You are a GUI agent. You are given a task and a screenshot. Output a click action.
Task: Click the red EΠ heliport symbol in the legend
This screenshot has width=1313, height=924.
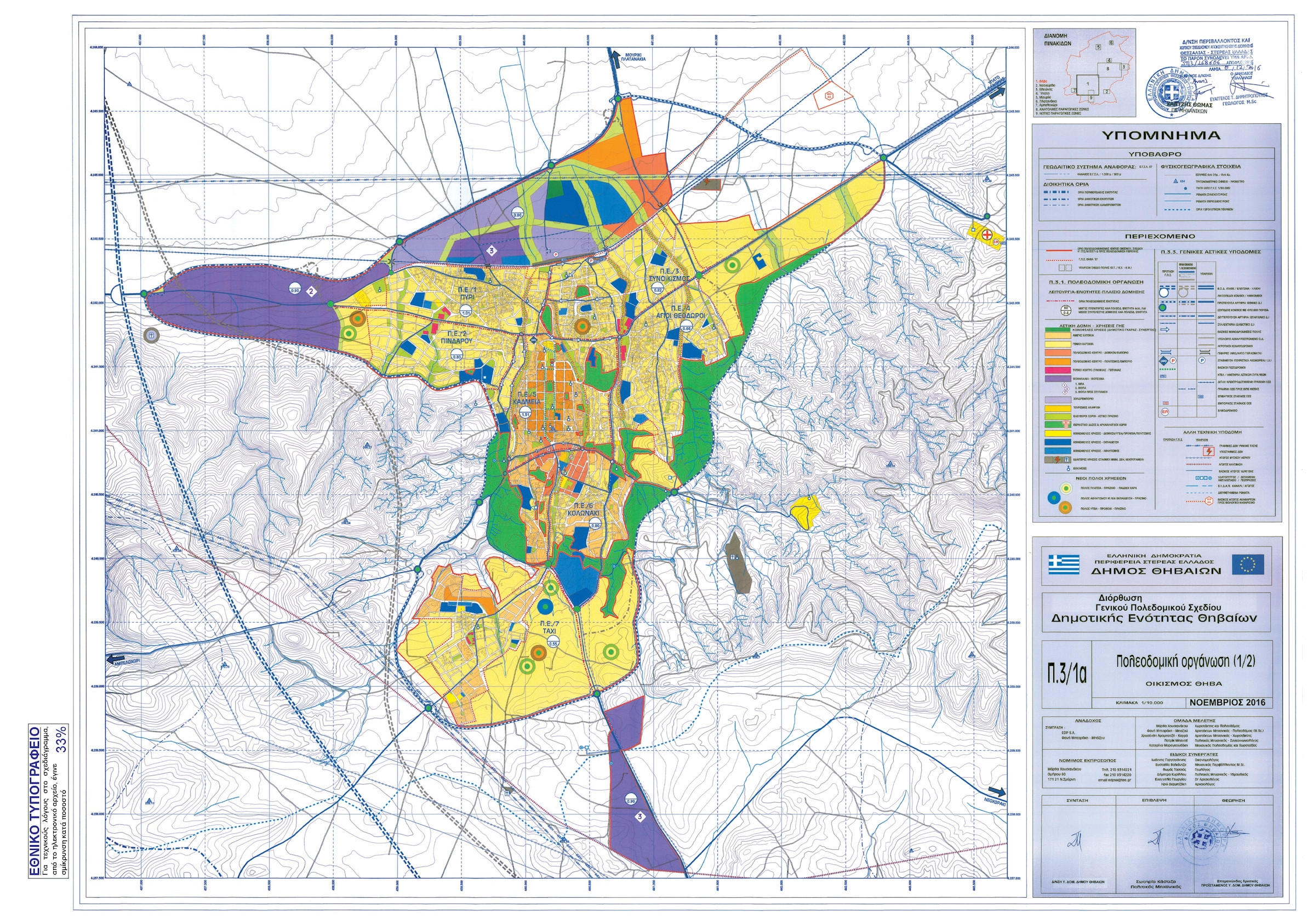point(1165,411)
